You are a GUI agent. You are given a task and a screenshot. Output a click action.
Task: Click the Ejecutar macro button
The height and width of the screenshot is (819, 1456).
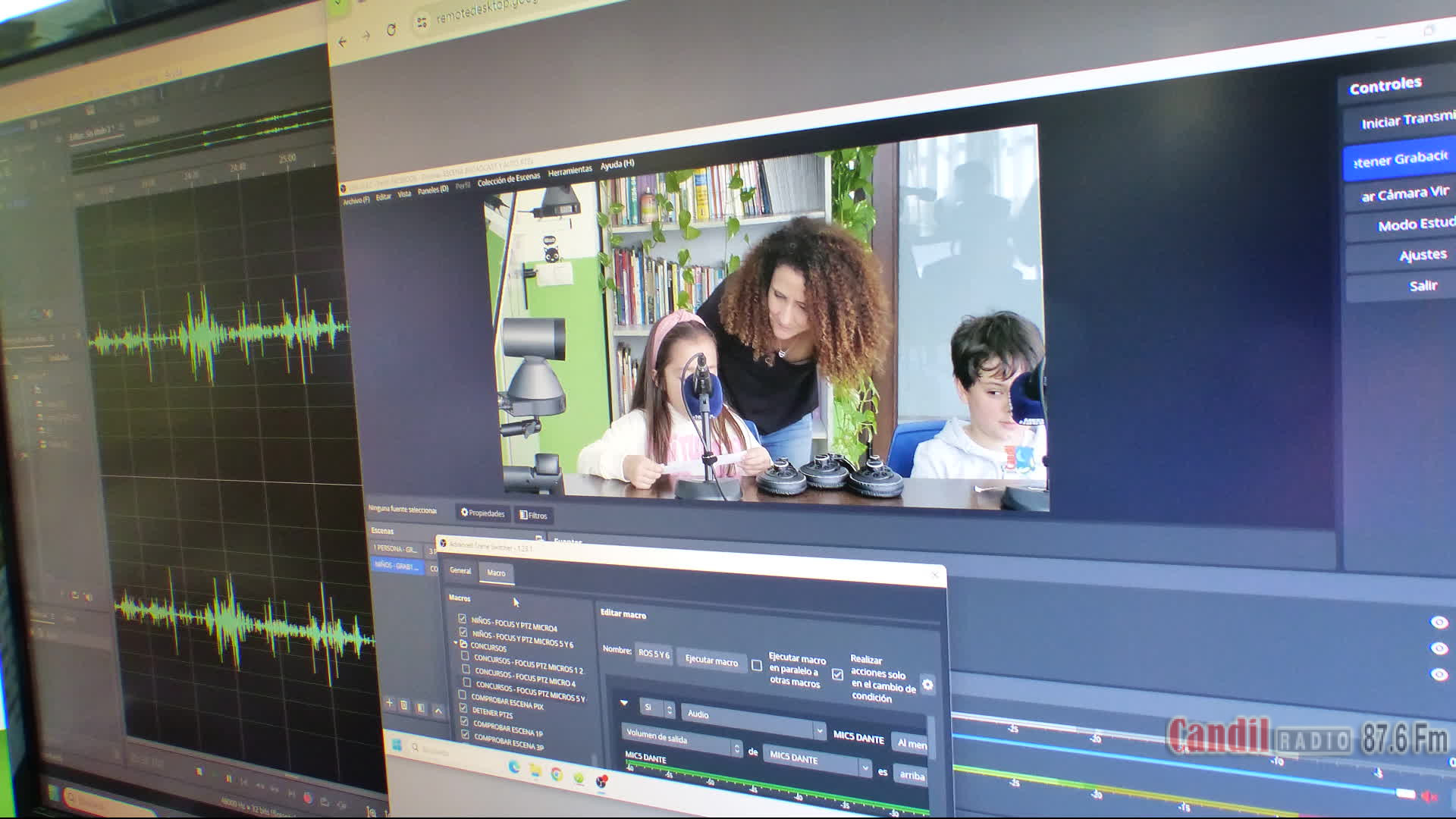pos(711,661)
